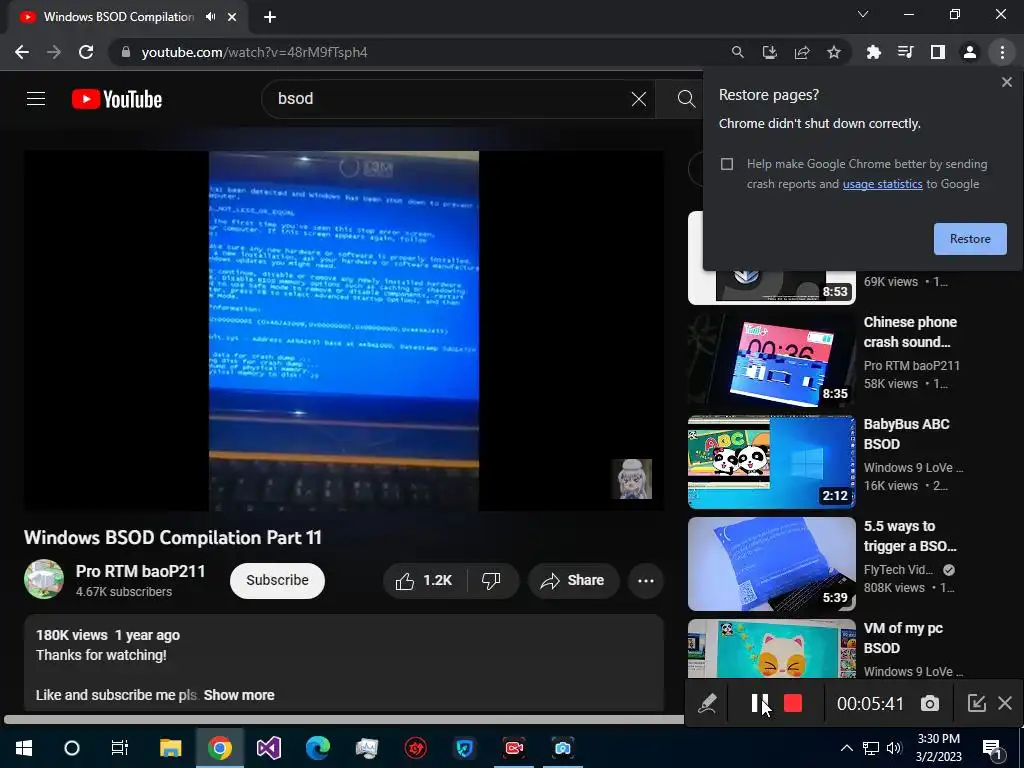Open YouTube hamburger guide menu
Screen dimensions: 1024x768
(36, 99)
